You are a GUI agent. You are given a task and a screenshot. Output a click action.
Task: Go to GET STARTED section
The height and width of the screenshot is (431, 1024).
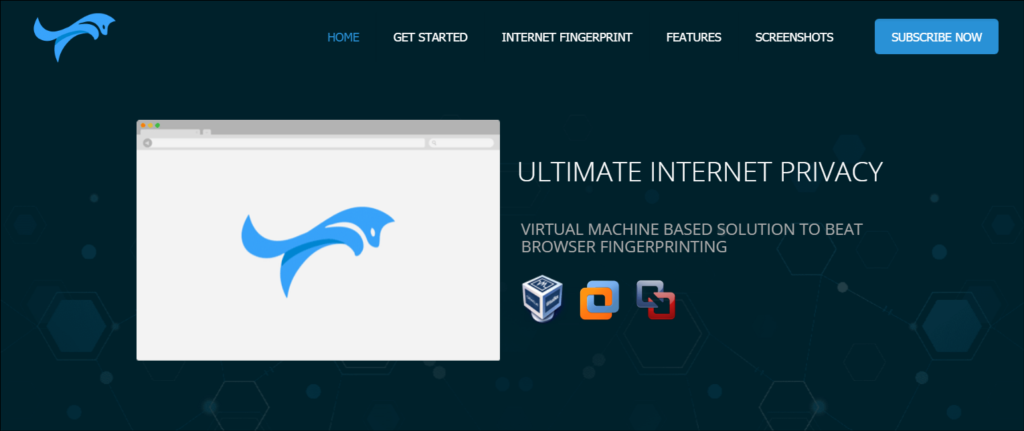pos(430,37)
